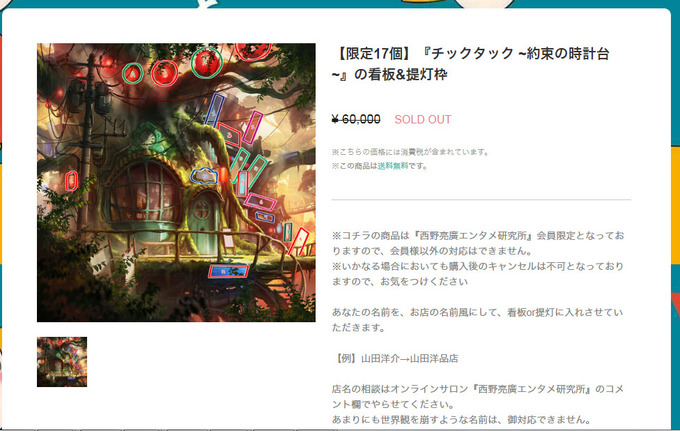The width and height of the screenshot is (680, 431).
Task: Click the notice beginning ※コチラの商品は『西野亮廣エンタメ研究所』
Action: 478,243
